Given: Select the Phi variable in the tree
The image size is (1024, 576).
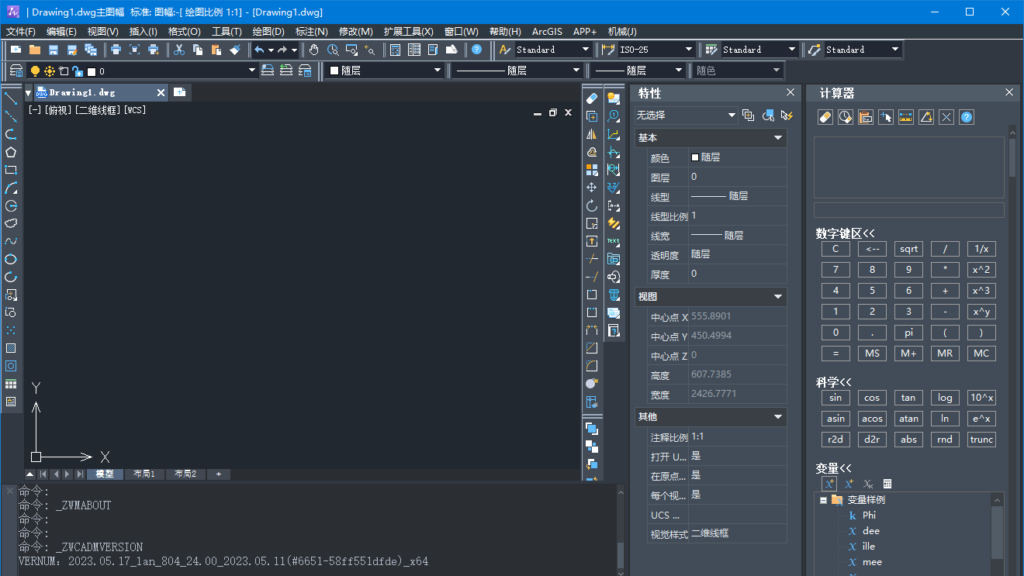Looking at the screenshot, I should [869, 515].
